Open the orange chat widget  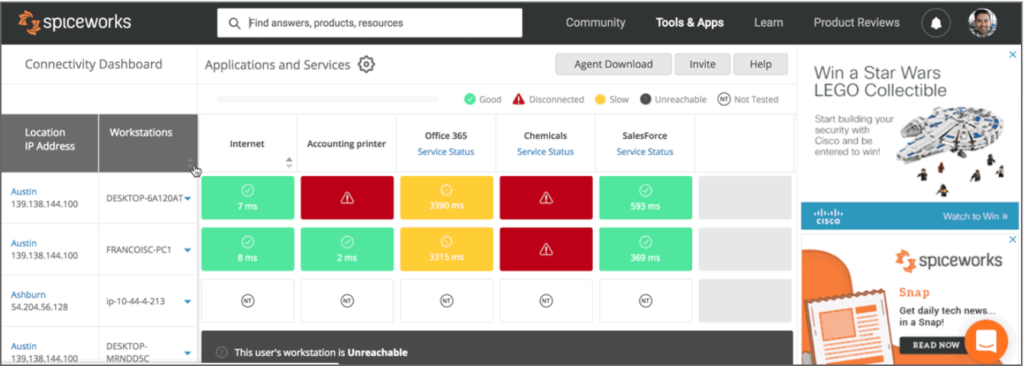(986, 341)
